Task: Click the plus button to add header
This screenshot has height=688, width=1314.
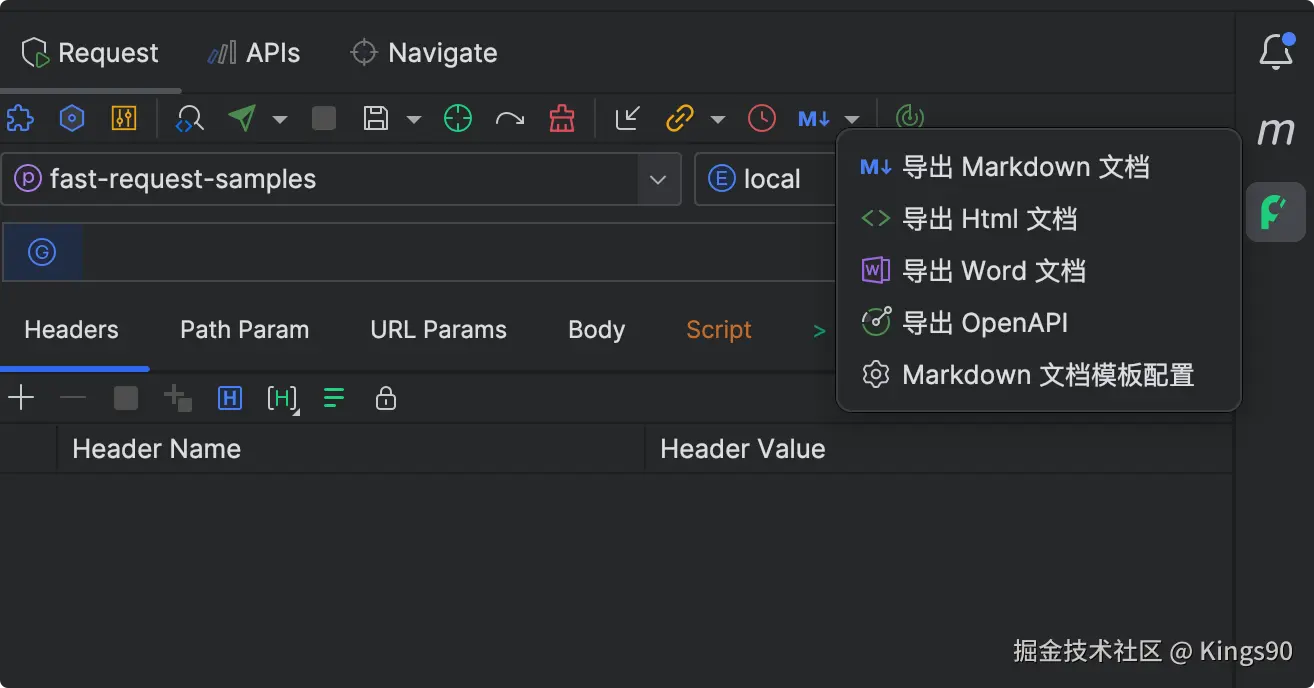Action: (21, 399)
